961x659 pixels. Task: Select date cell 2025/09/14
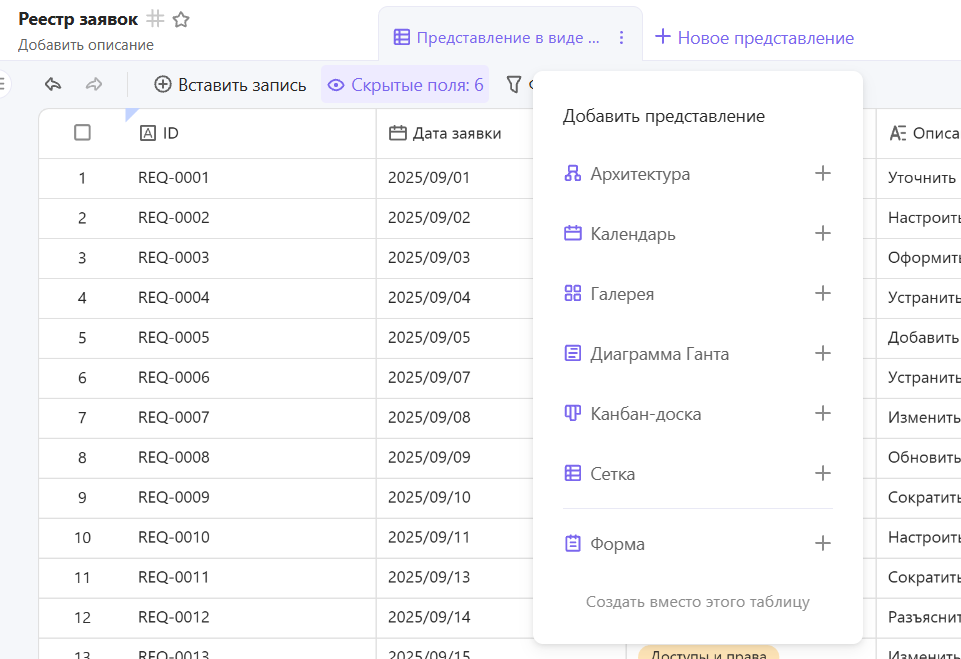(455, 617)
